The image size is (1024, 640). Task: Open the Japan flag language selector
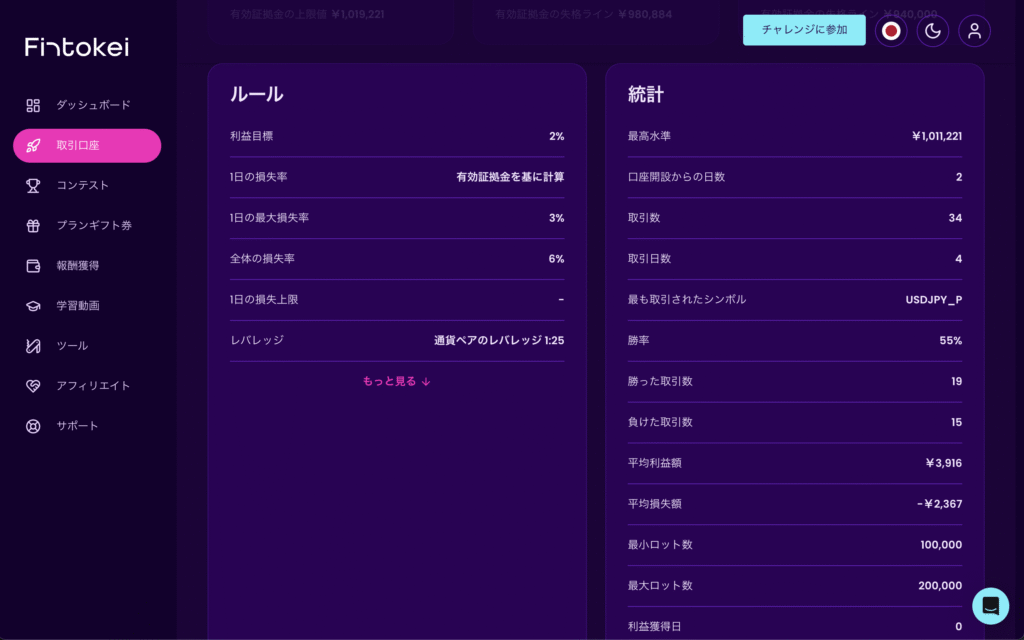coord(891,30)
